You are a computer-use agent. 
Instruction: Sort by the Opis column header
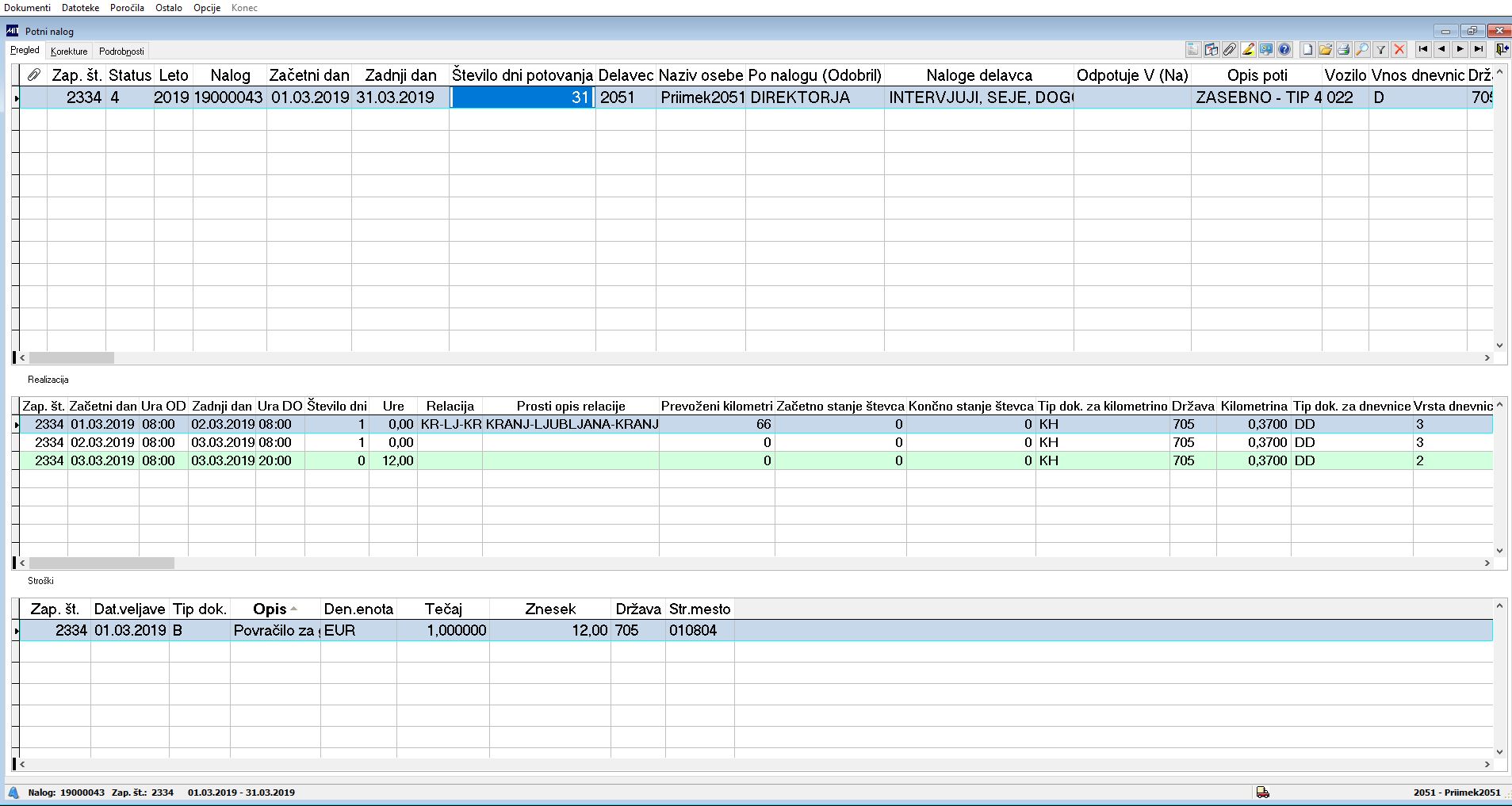tap(274, 609)
